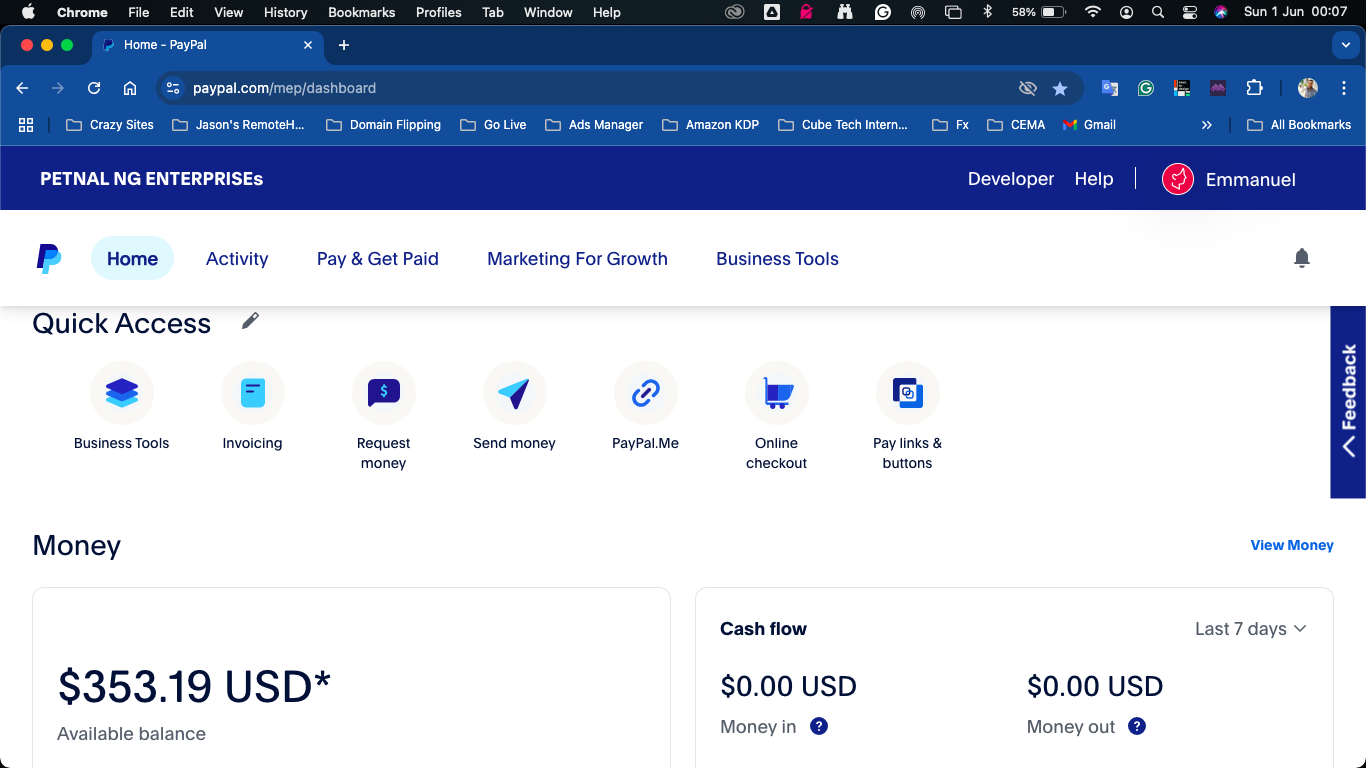Open macOS Spotlight search icon

tap(1158, 12)
